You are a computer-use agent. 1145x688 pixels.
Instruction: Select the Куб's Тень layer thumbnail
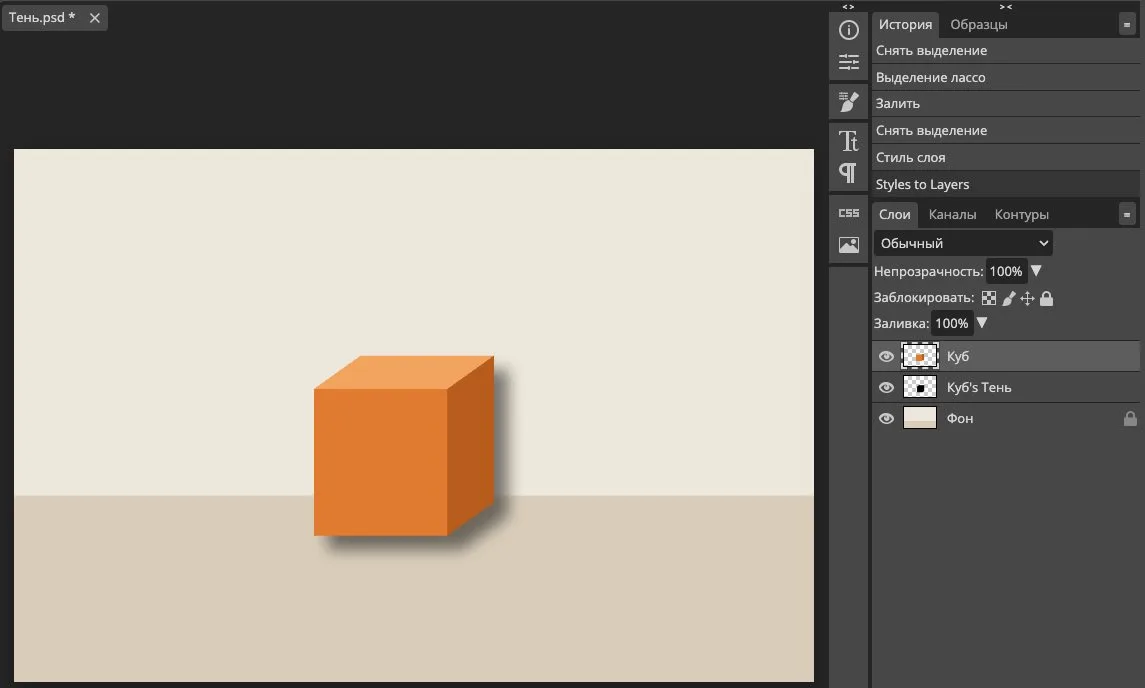click(919, 387)
